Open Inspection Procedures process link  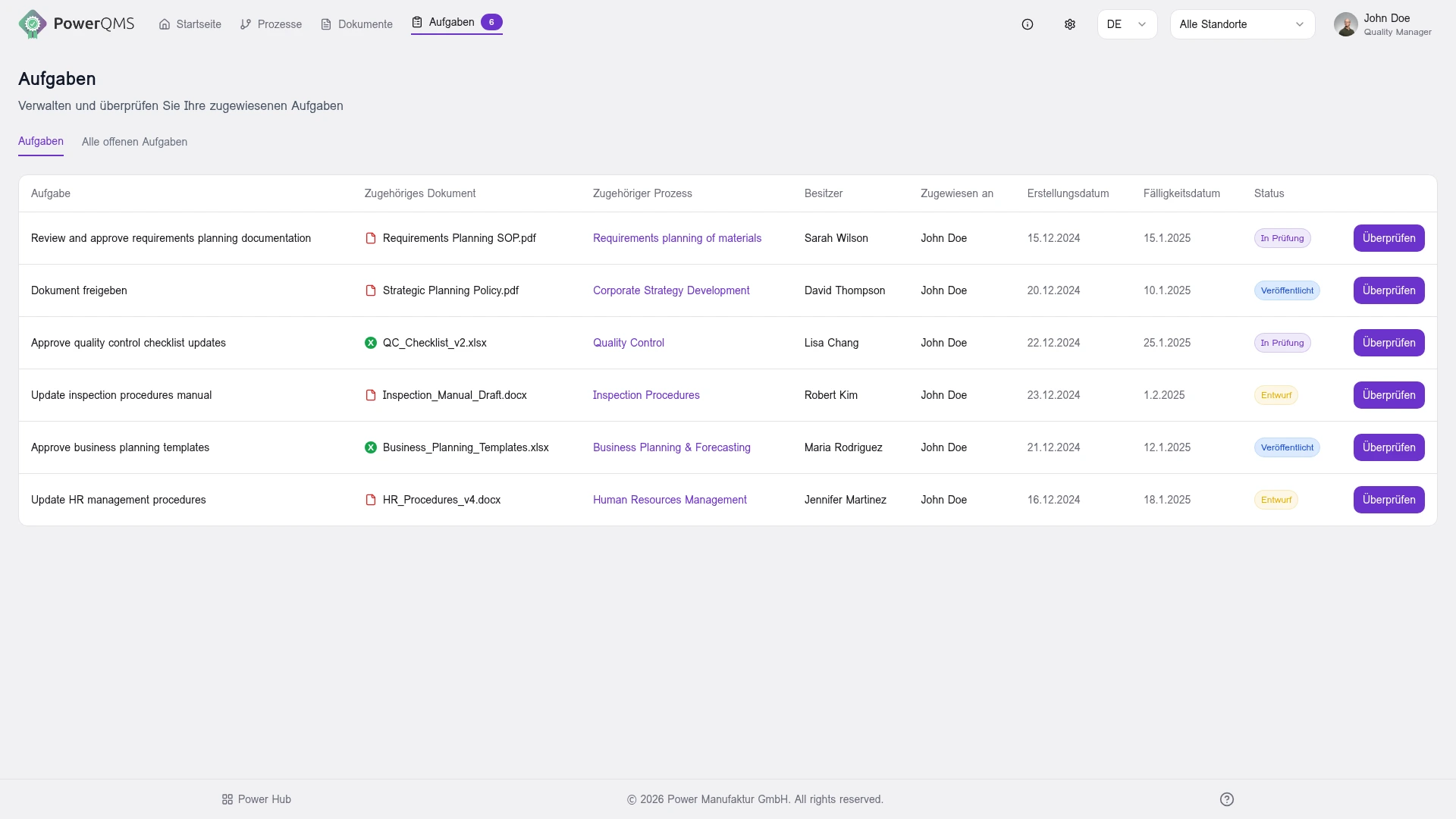coord(646,395)
